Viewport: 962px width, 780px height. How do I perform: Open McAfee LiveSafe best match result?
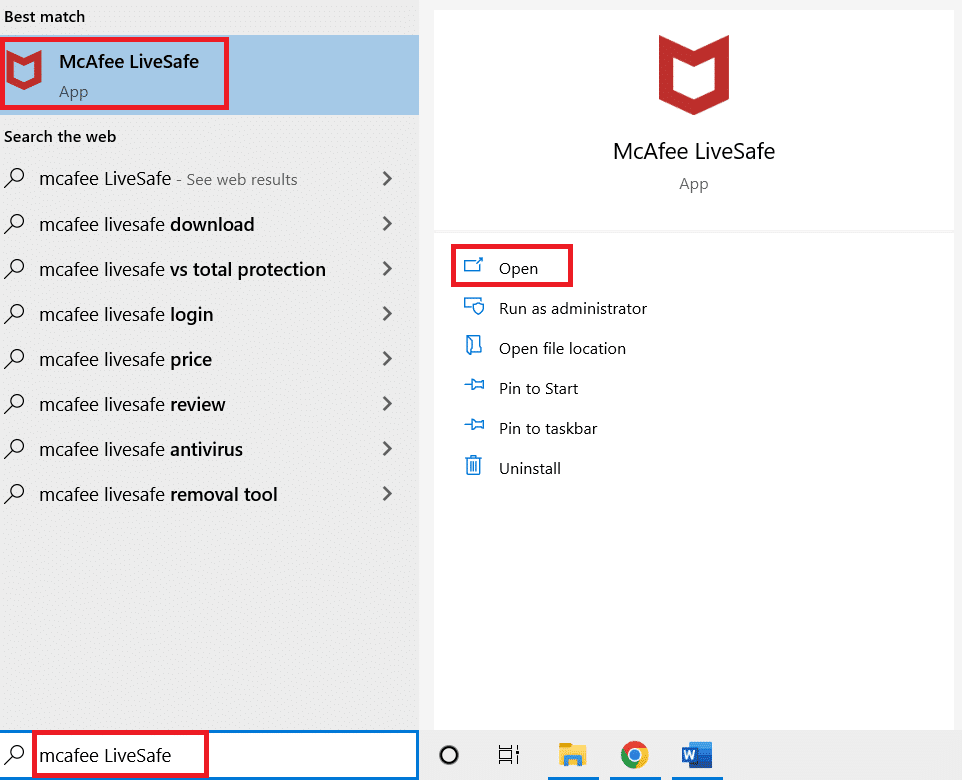(209, 75)
